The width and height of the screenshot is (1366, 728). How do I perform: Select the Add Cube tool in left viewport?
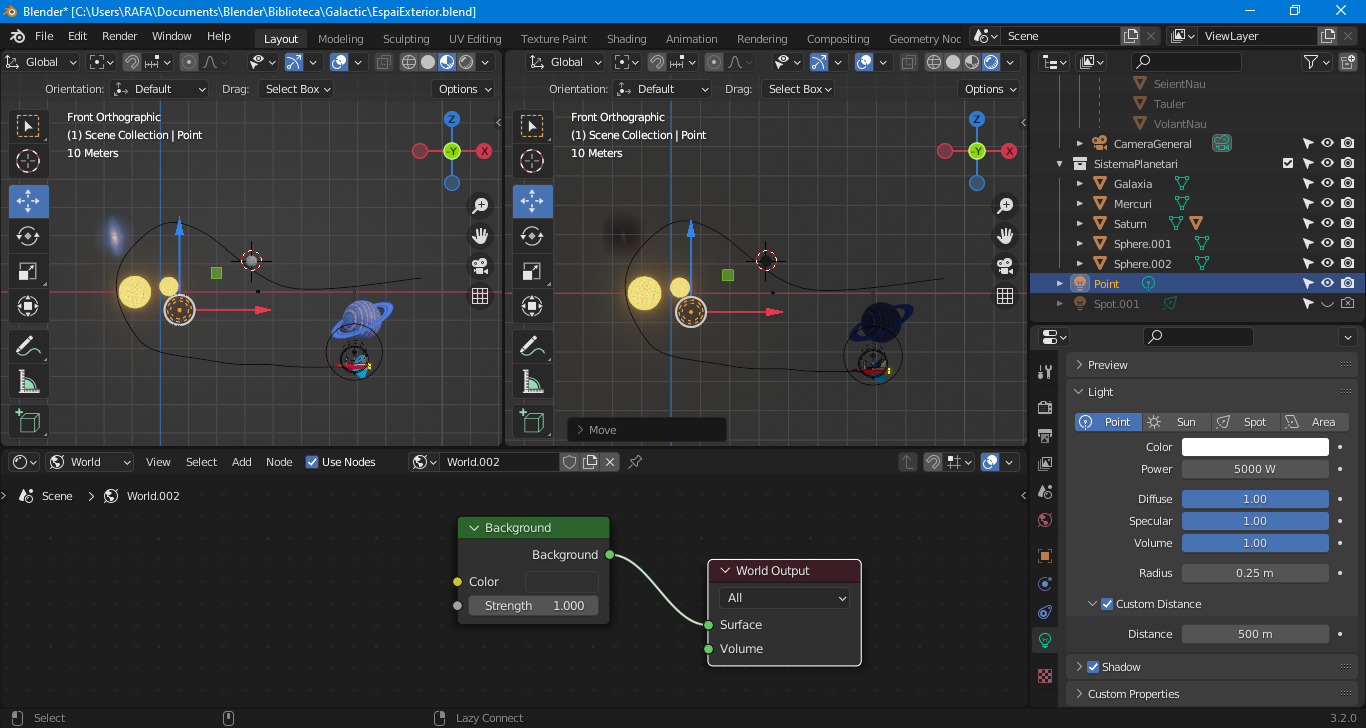(29, 421)
